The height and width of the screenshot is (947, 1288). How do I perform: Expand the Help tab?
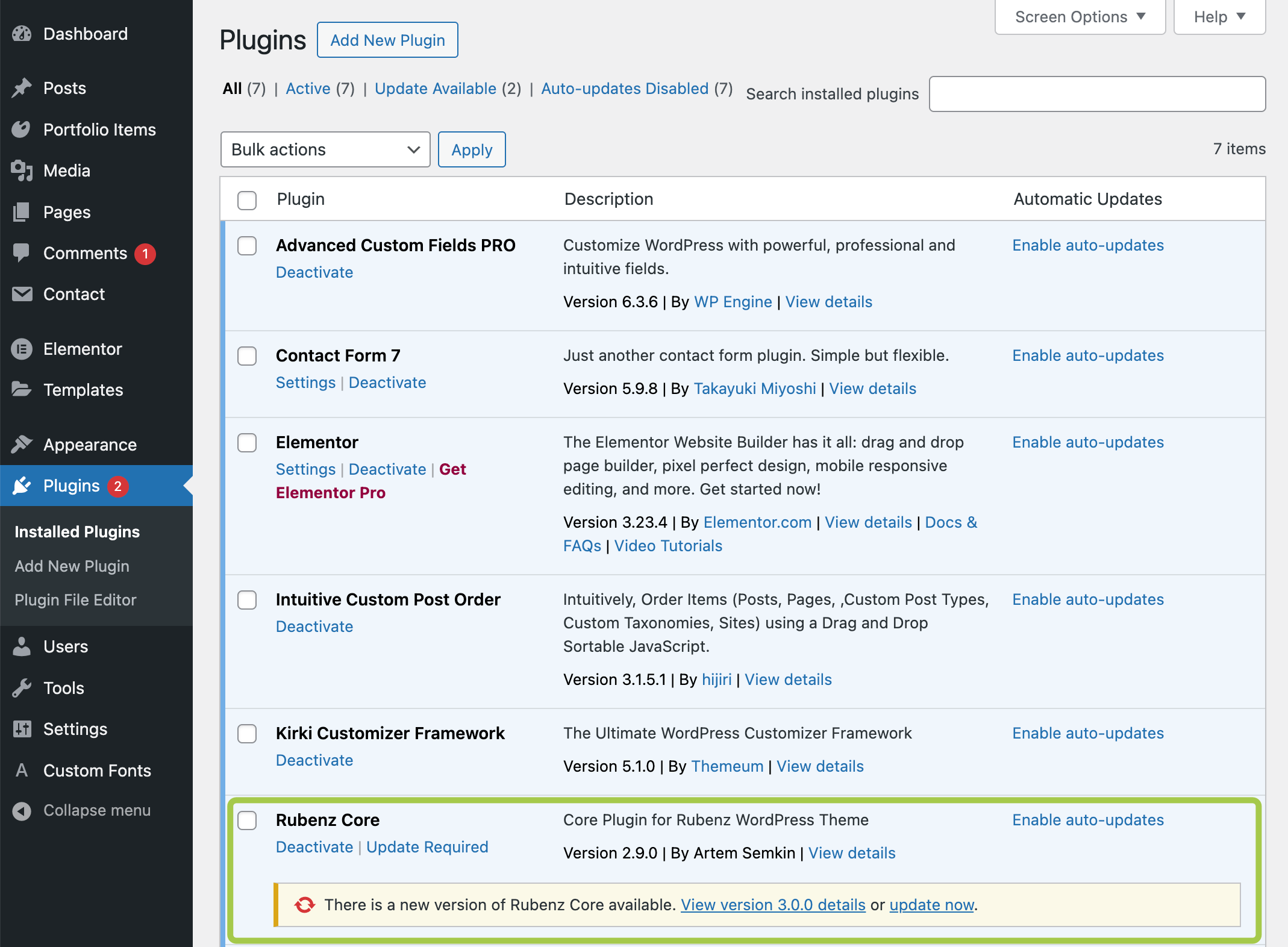1219,17
